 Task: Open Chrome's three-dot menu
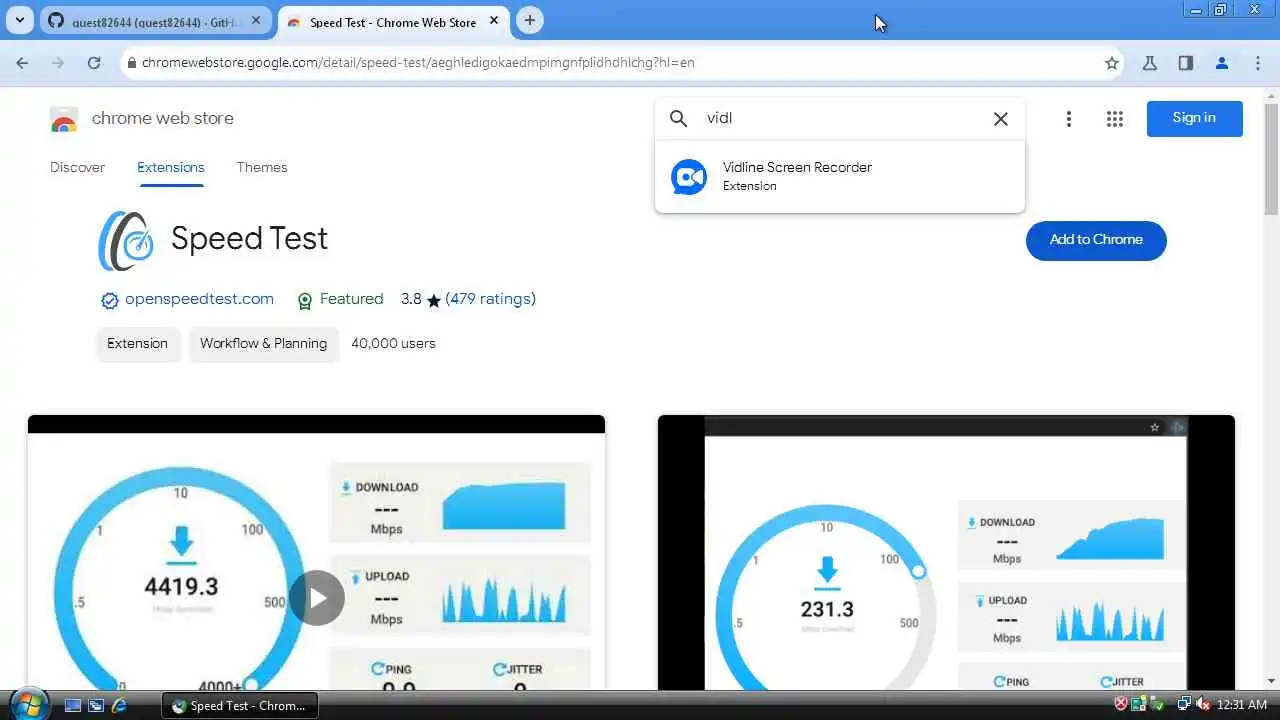coord(1258,63)
